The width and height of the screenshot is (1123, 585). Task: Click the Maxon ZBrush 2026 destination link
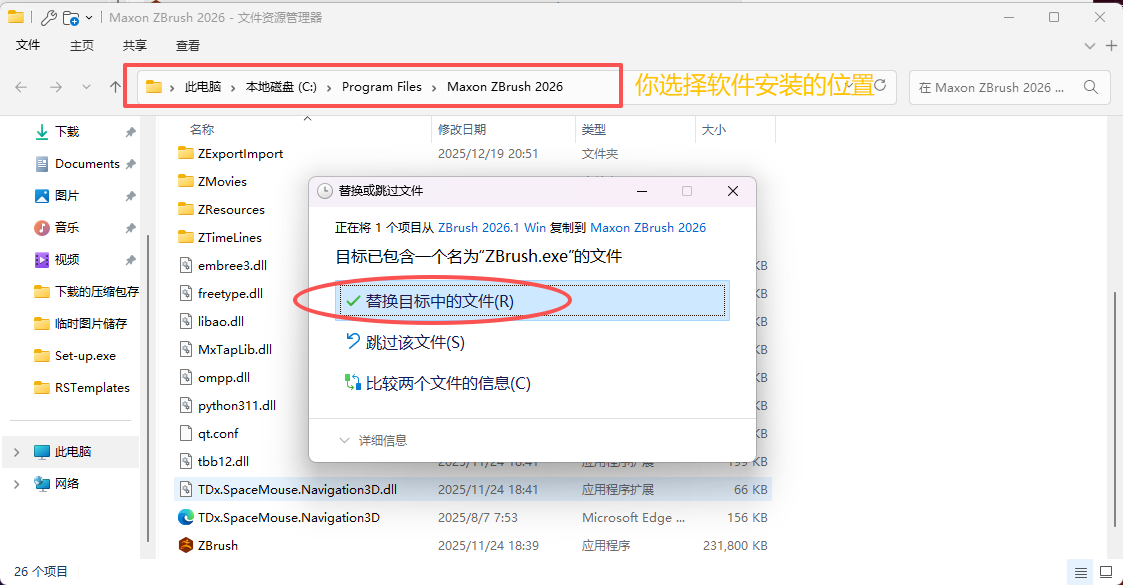[648, 227]
